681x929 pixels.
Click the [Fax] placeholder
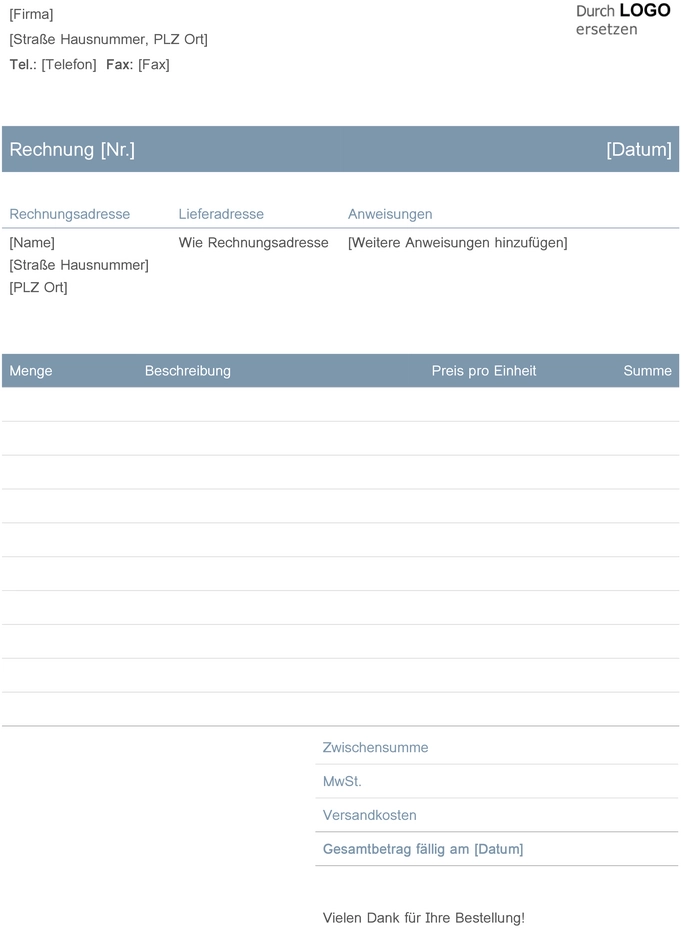coord(154,65)
